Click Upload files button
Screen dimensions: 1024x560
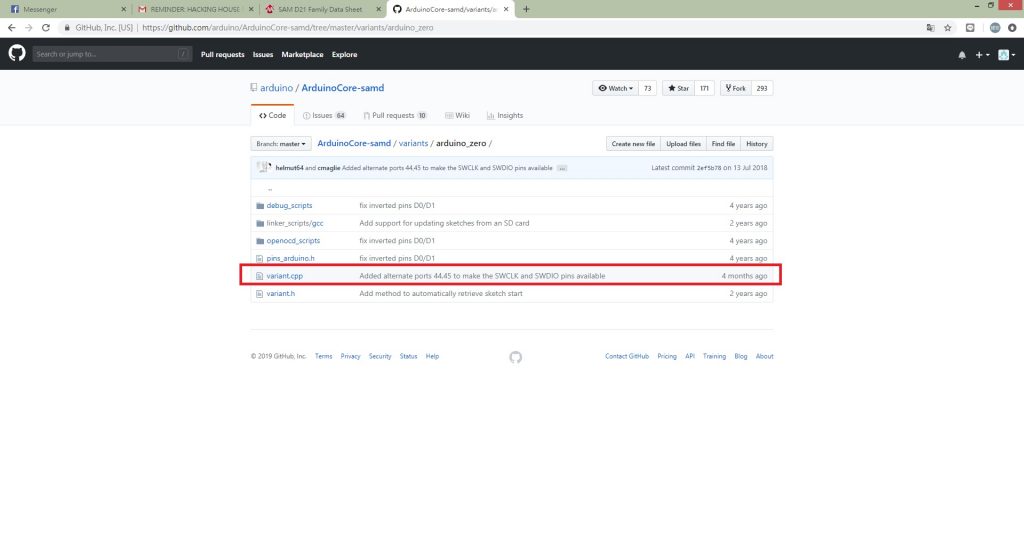pos(683,144)
